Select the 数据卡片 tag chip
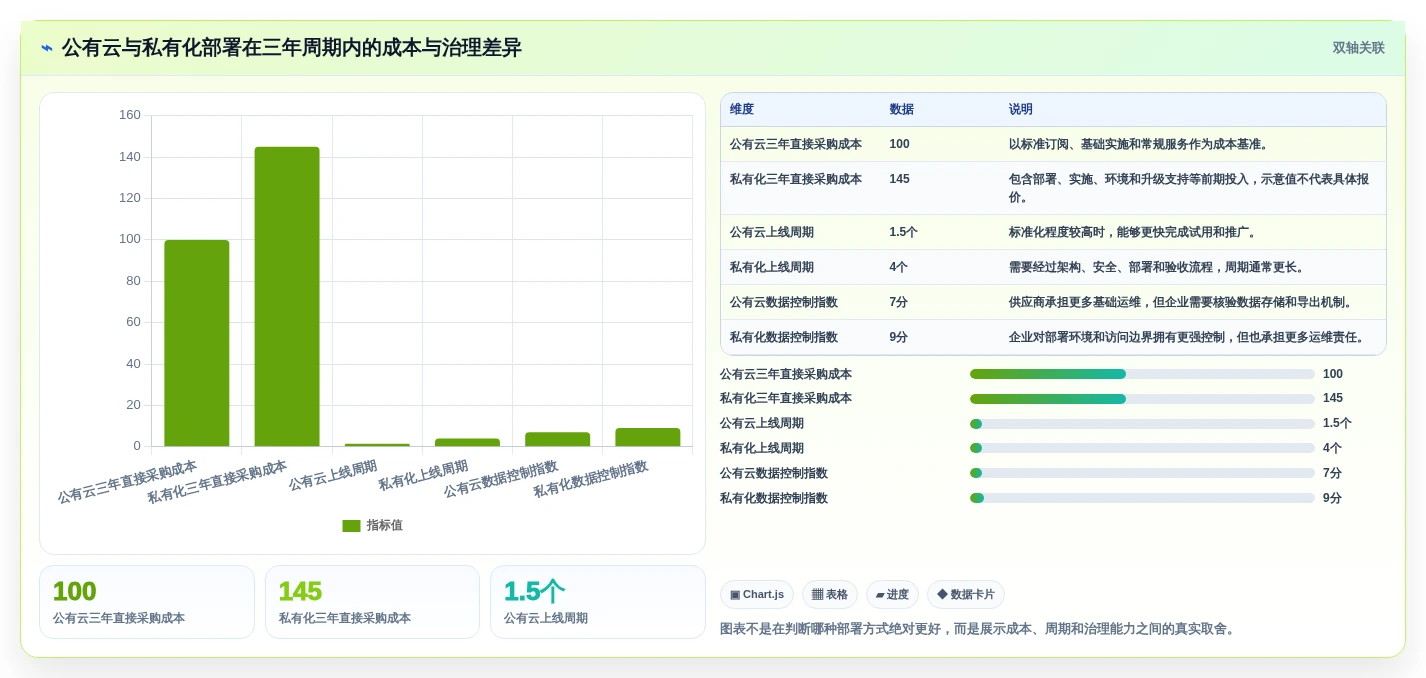Image resolution: width=1426 pixels, height=678 pixels. click(x=966, y=595)
